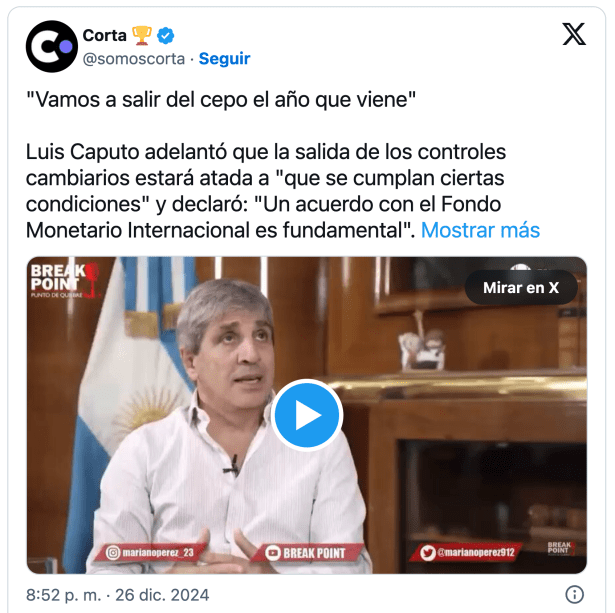Open the Corta profile avatar
Screen dimensions: 615x613
51,46
